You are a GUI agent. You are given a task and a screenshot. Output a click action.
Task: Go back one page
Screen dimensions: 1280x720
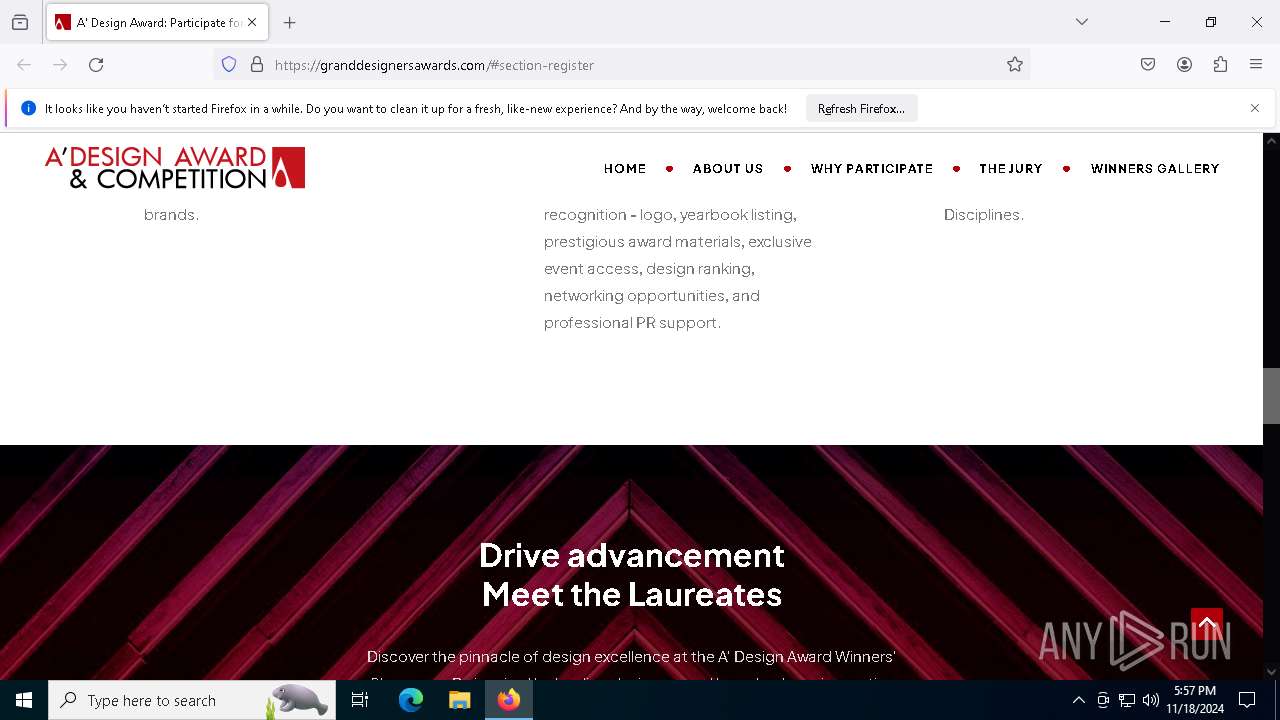coord(24,65)
